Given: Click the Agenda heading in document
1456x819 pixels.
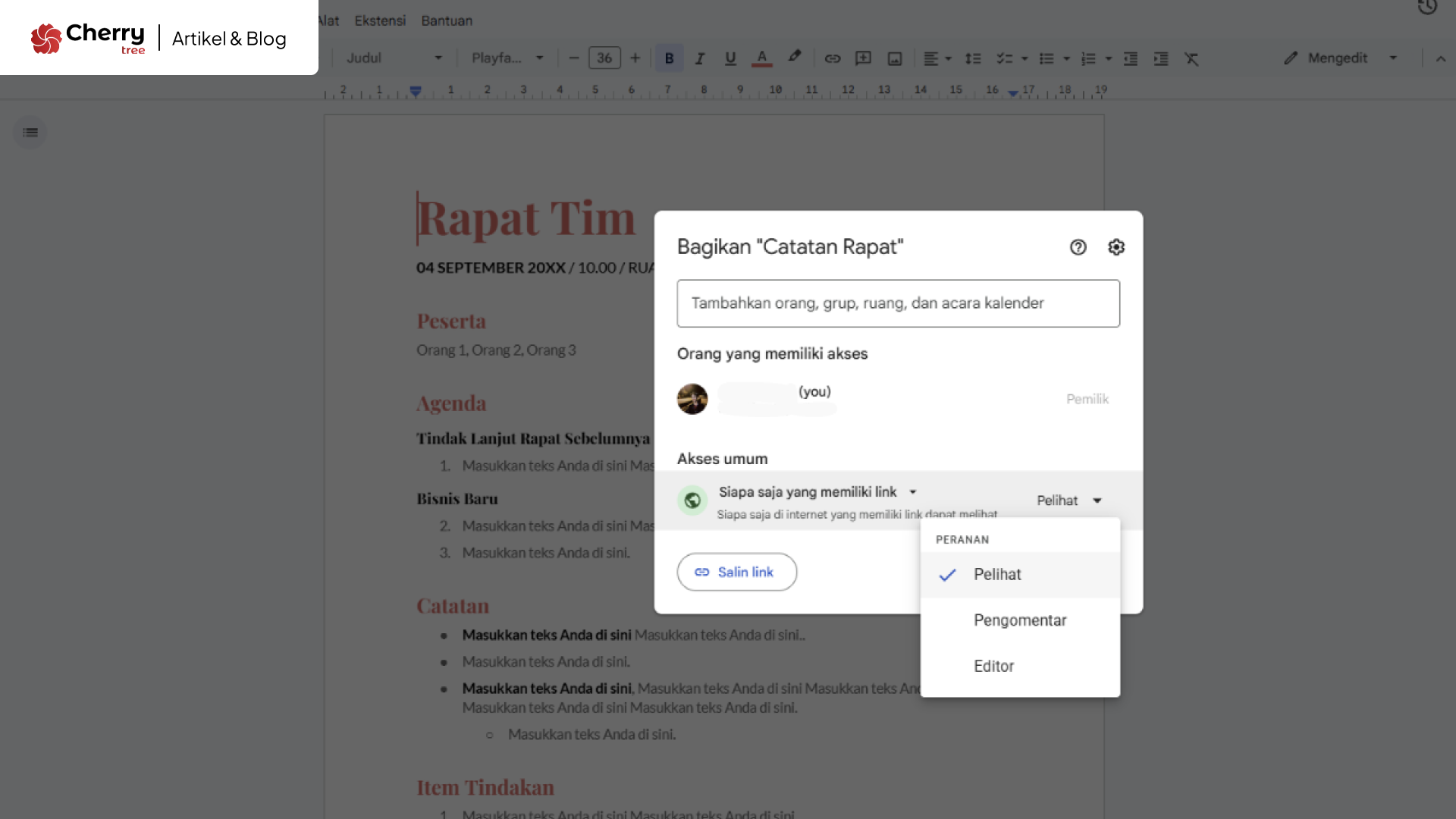Looking at the screenshot, I should point(451,403).
